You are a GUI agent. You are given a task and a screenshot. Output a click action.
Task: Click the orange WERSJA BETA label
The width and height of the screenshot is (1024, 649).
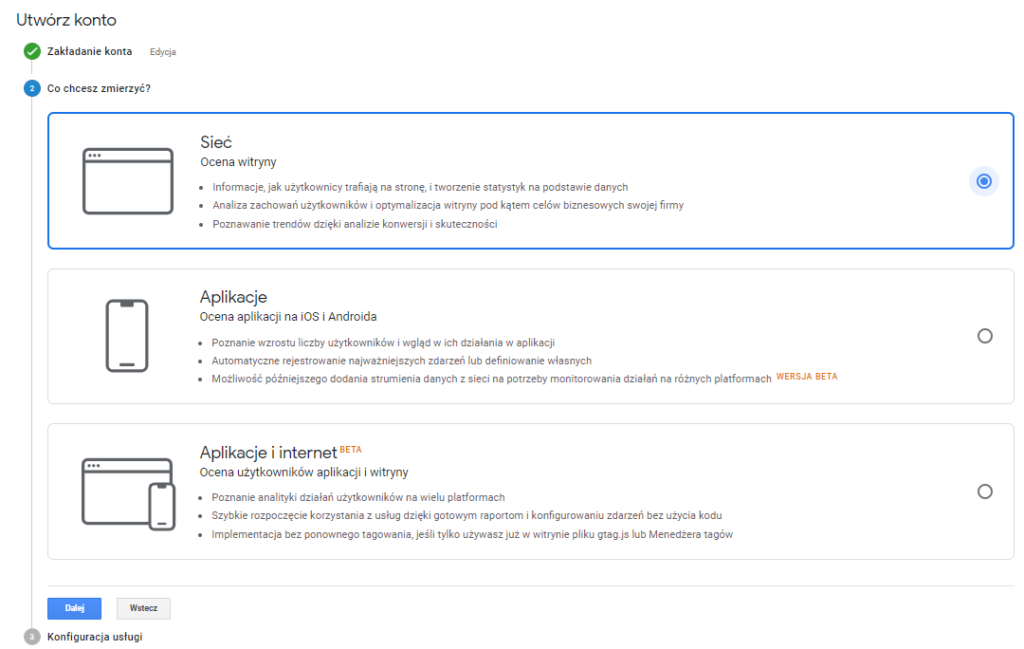[807, 377]
